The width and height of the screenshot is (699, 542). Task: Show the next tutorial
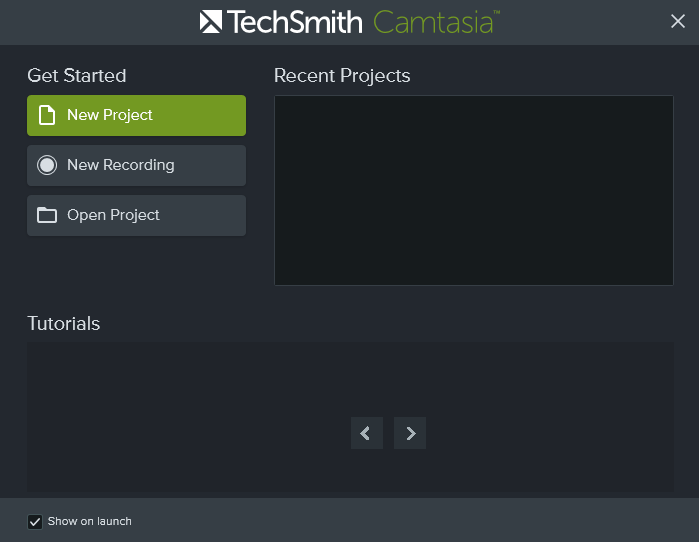point(410,433)
